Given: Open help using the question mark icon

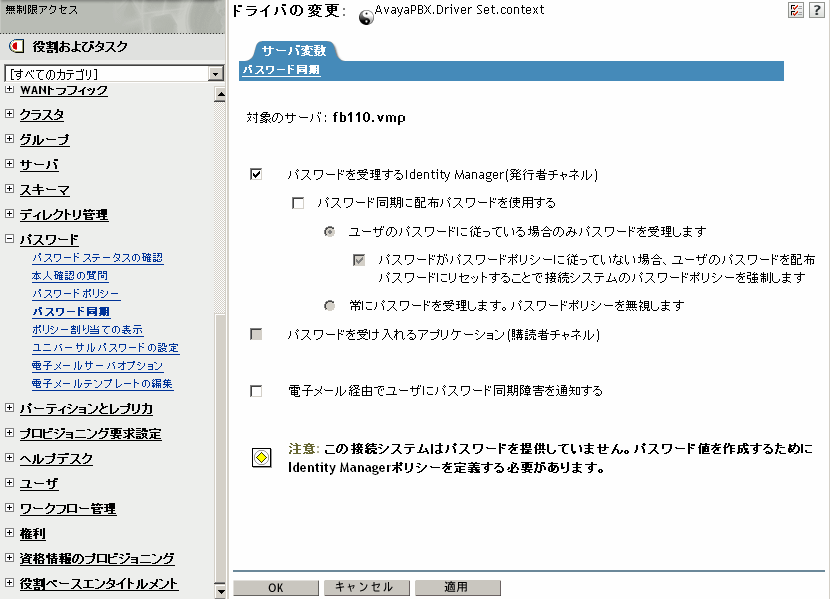Looking at the screenshot, I should click(818, 9).
